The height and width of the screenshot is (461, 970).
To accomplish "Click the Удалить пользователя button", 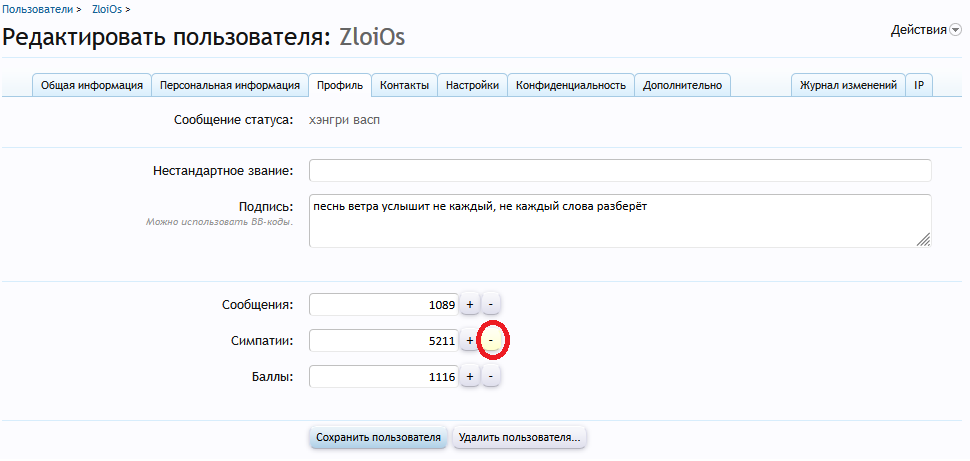I will [x=519, y=437].
